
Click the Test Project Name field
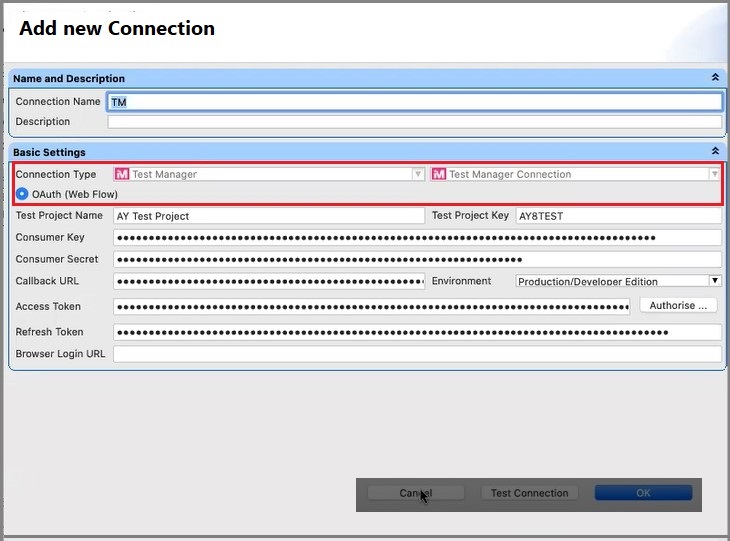269,216
